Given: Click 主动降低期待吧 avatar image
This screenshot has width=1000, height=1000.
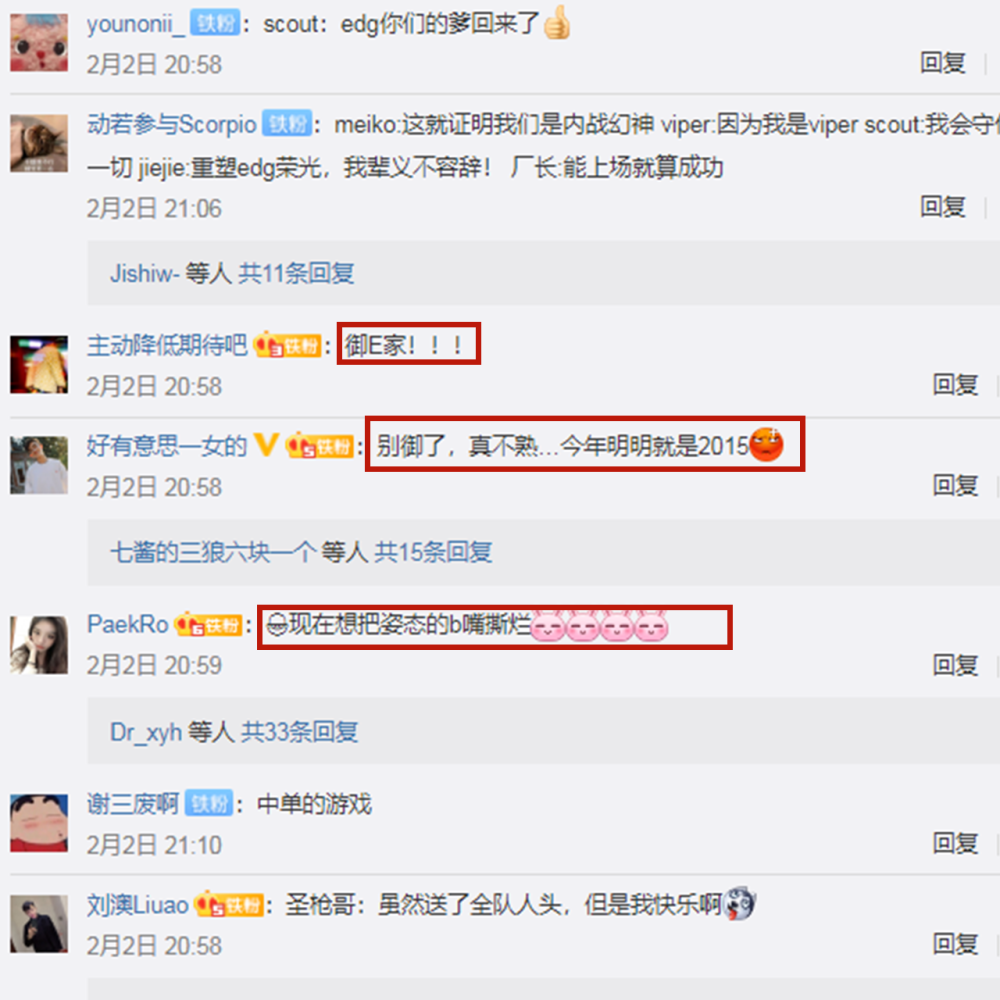Looking at the screenshot, I should 39,364.
